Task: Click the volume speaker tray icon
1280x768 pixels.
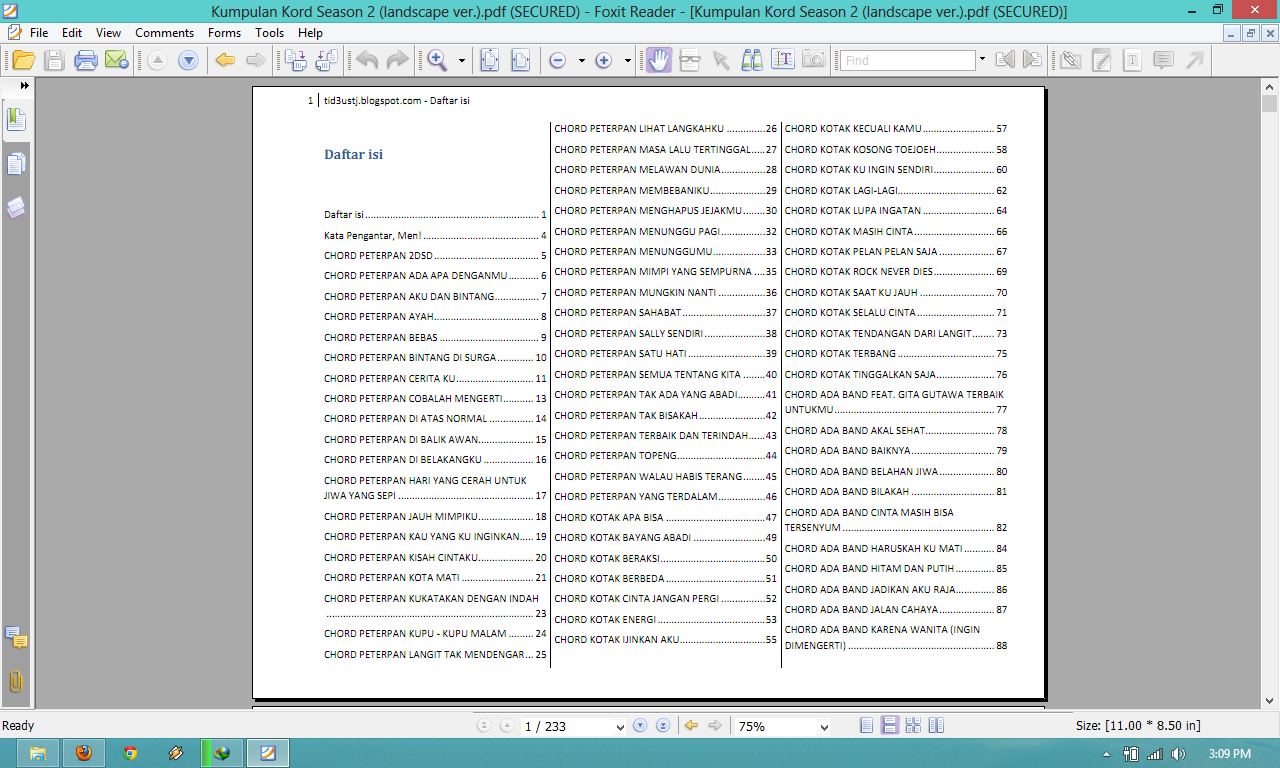Action: coord(1178,754)
